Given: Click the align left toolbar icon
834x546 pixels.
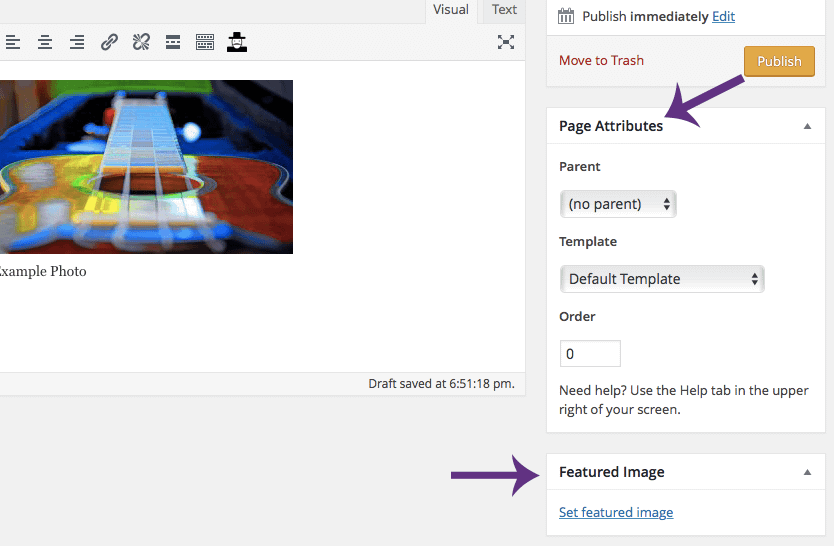Looking at the screenshot, I should point(13,42).
